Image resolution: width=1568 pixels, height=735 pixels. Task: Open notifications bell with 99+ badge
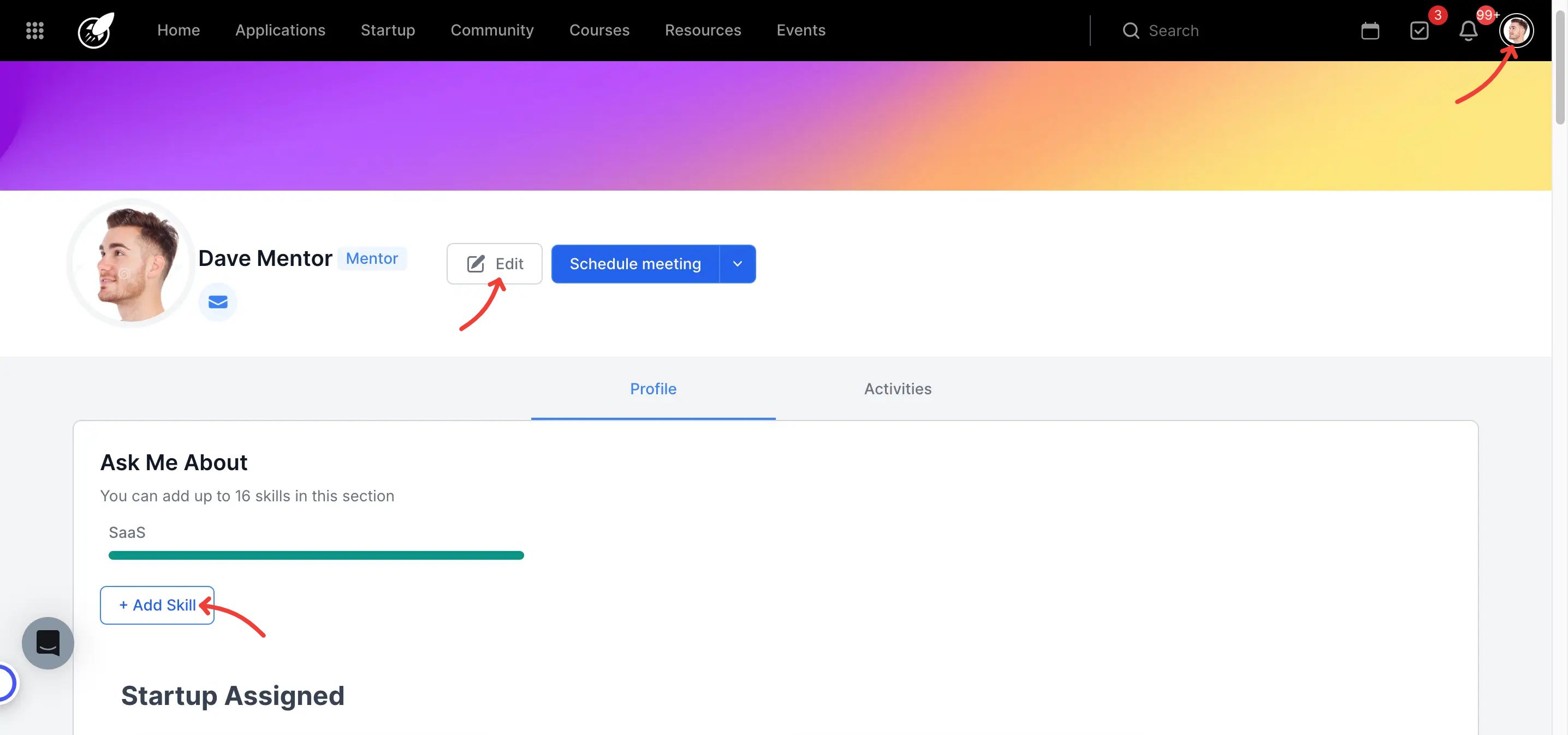point(1468,31)
